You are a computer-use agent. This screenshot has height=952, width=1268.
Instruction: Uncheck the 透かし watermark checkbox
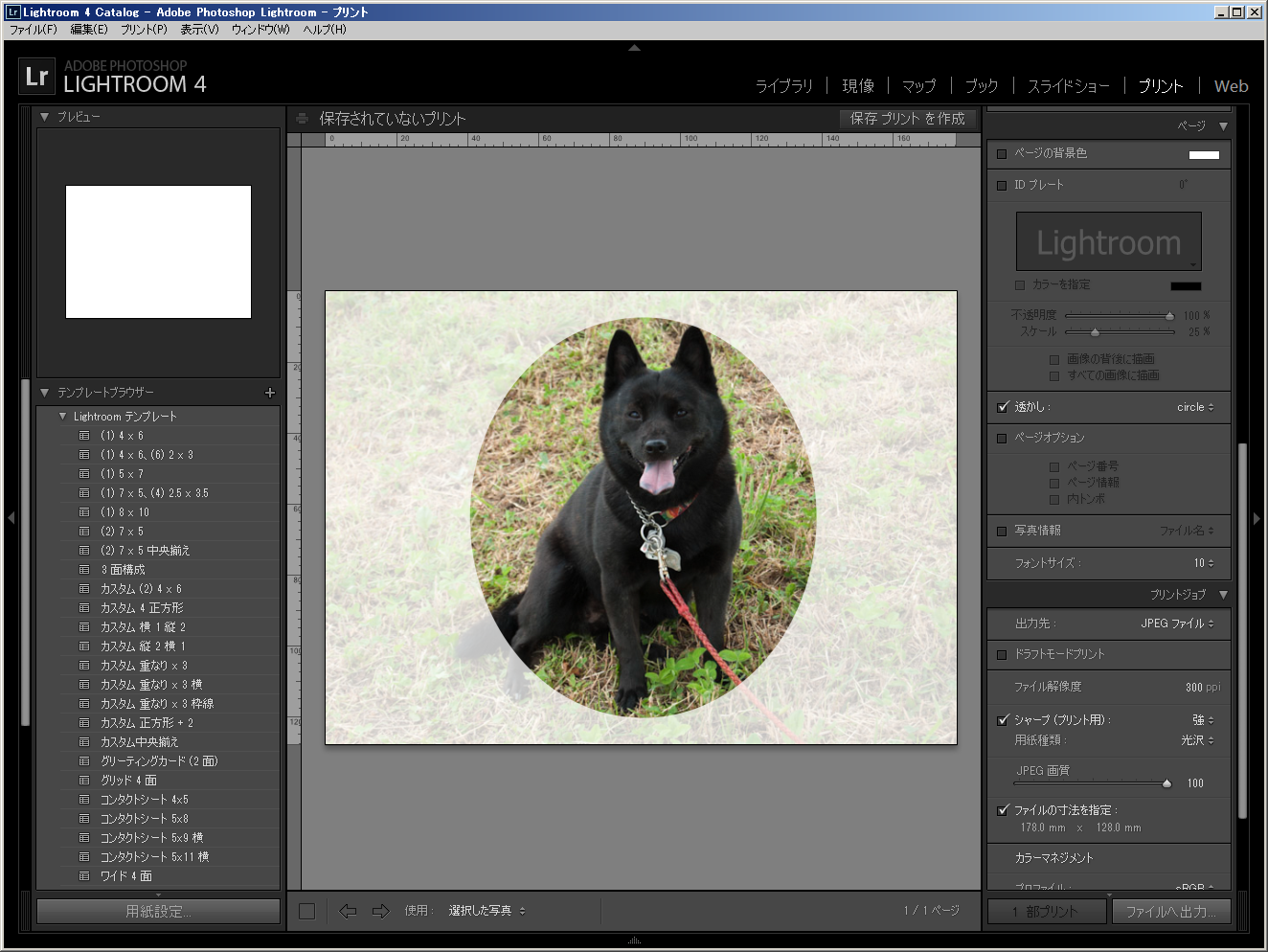pyautogui.click(x=1003, y=407)
